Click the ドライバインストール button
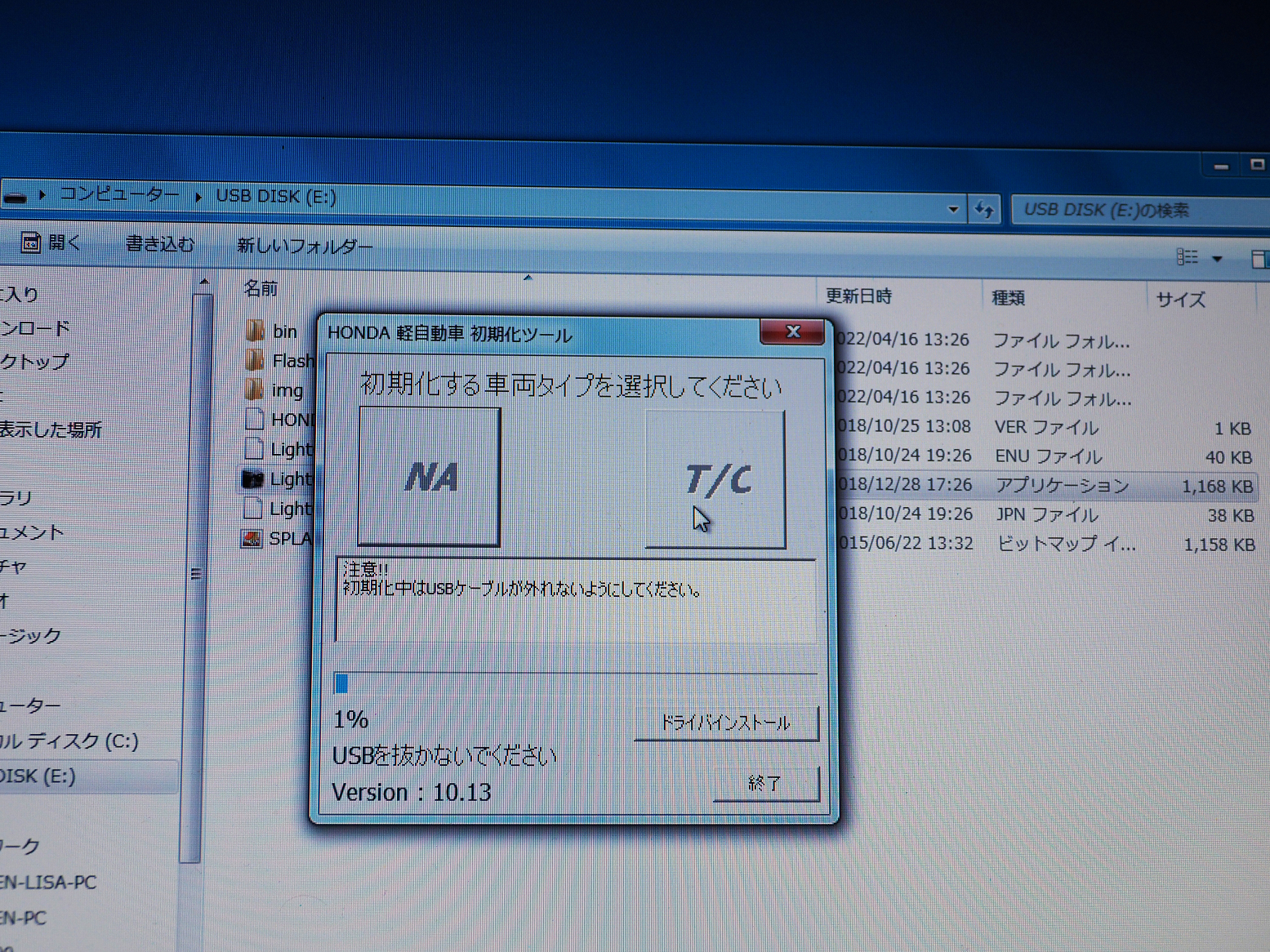The height and width of the screenshot is (952, 1270). [x=726, y=723]
